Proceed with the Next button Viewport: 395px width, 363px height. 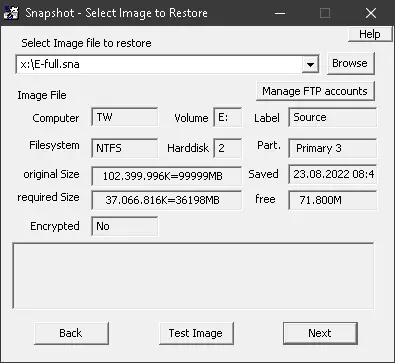(320, 333)
